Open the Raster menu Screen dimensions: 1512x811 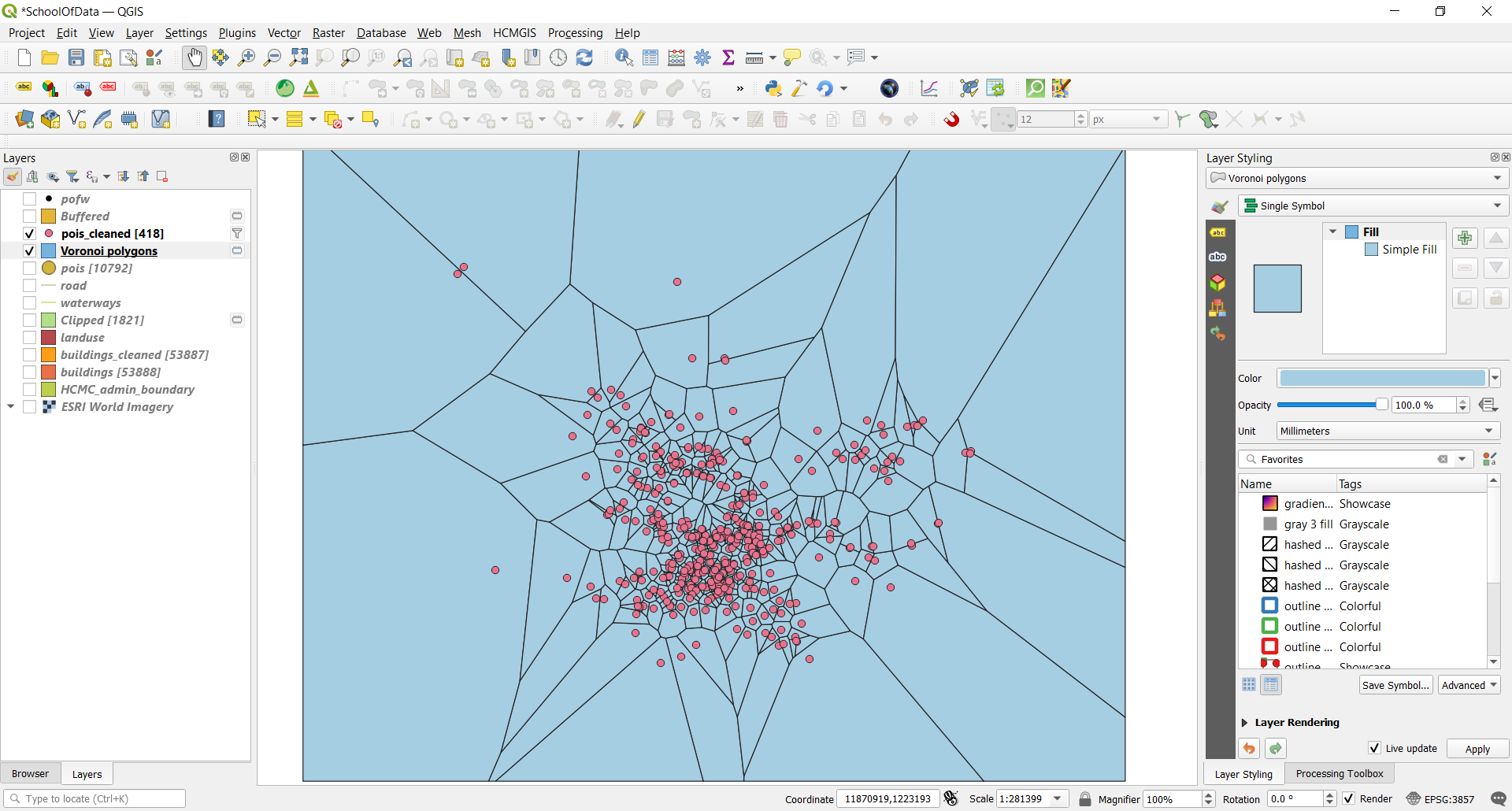(328, 33)
